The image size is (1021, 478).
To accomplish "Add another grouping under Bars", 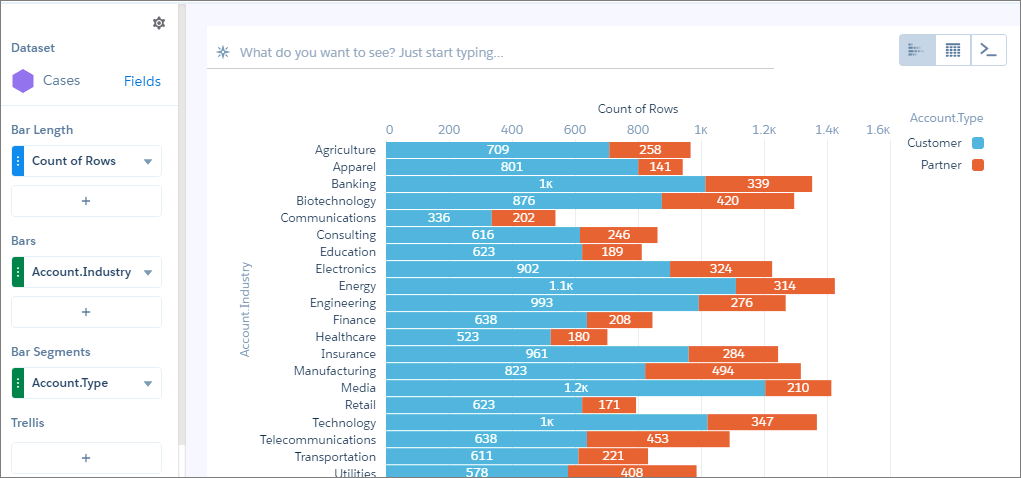I will [x=86, y=312].
